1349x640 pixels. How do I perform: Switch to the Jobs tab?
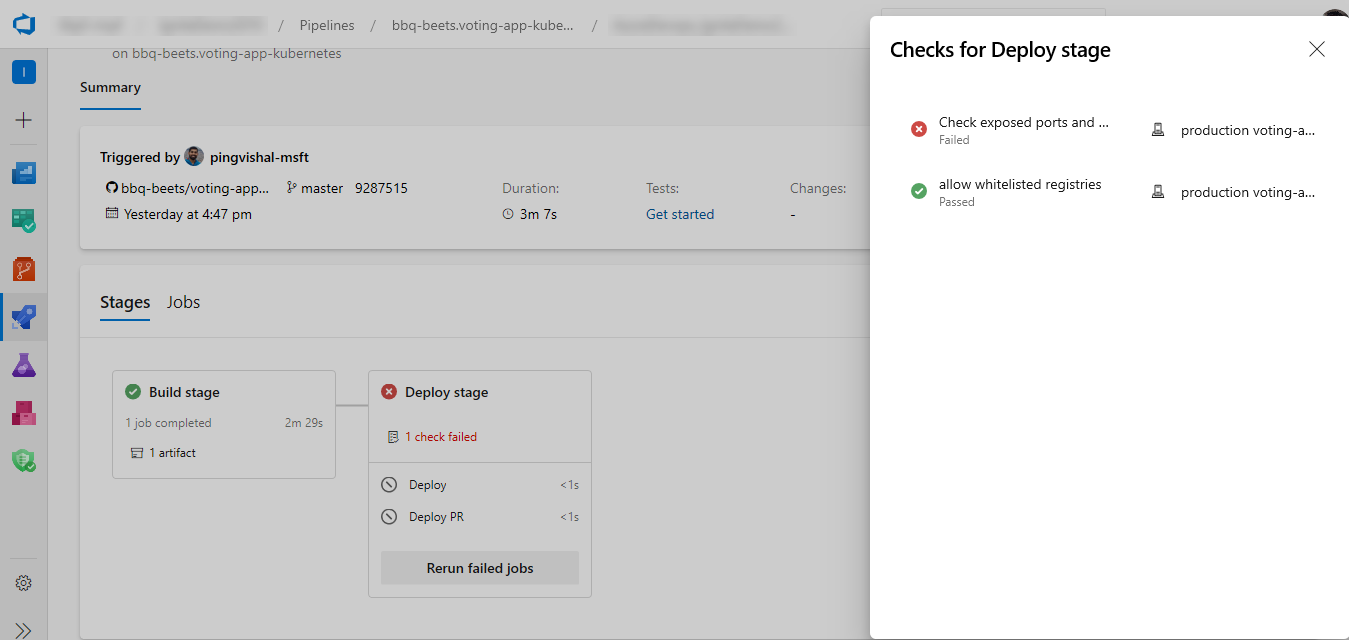point(183,301)
